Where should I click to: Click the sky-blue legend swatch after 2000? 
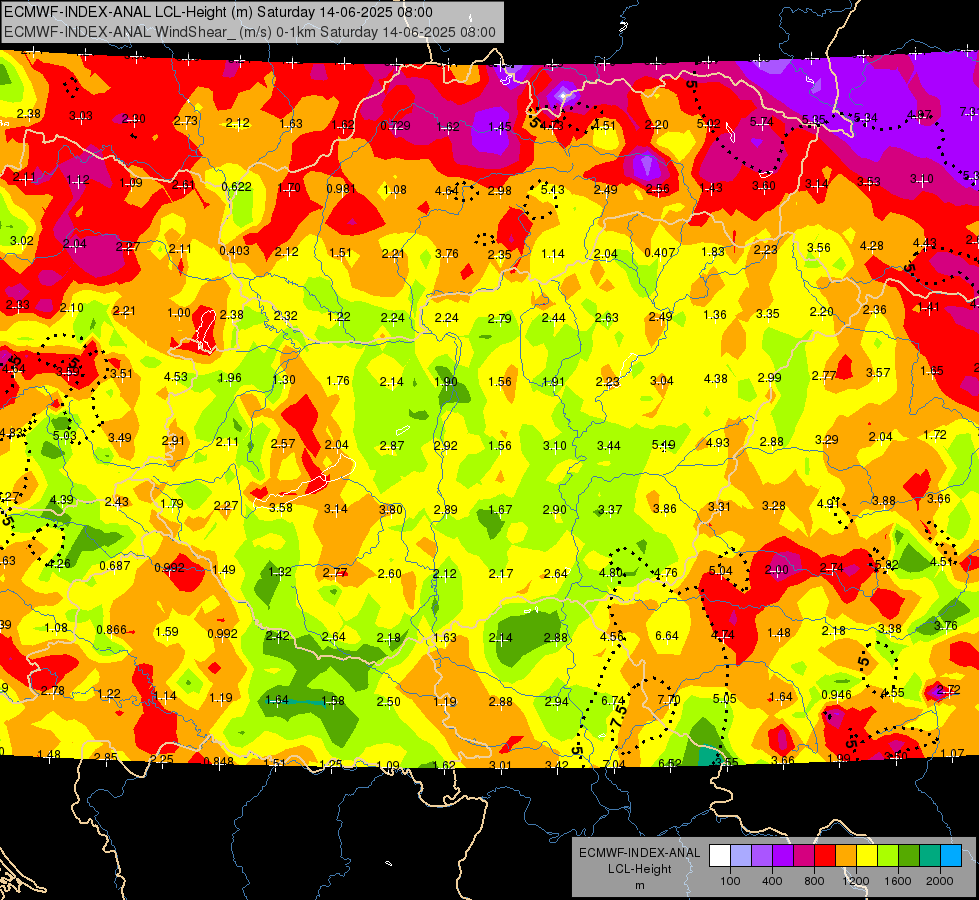coord(951,856)
